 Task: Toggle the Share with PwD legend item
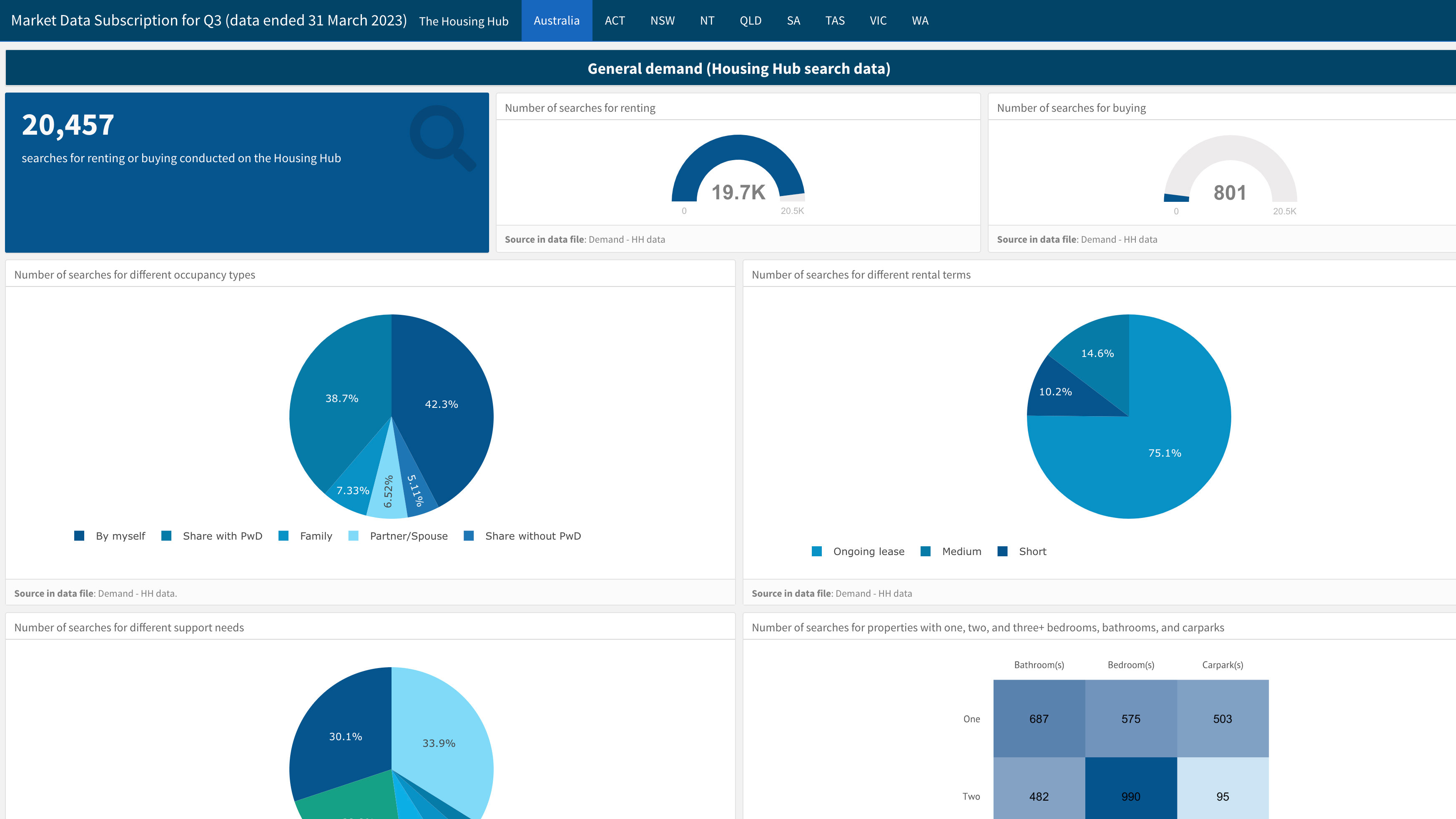[221, 536]
